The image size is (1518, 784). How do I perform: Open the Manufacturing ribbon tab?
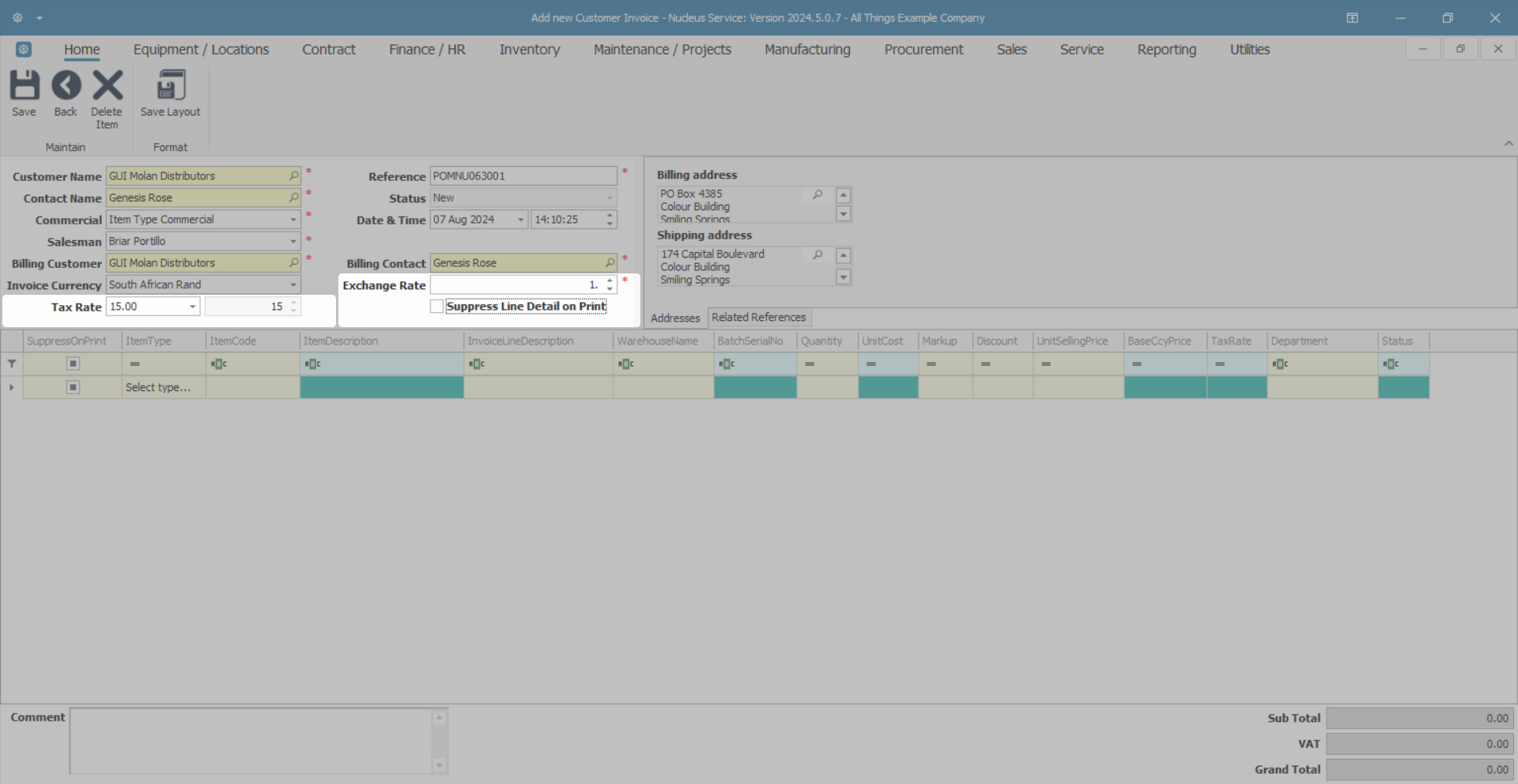807,49
